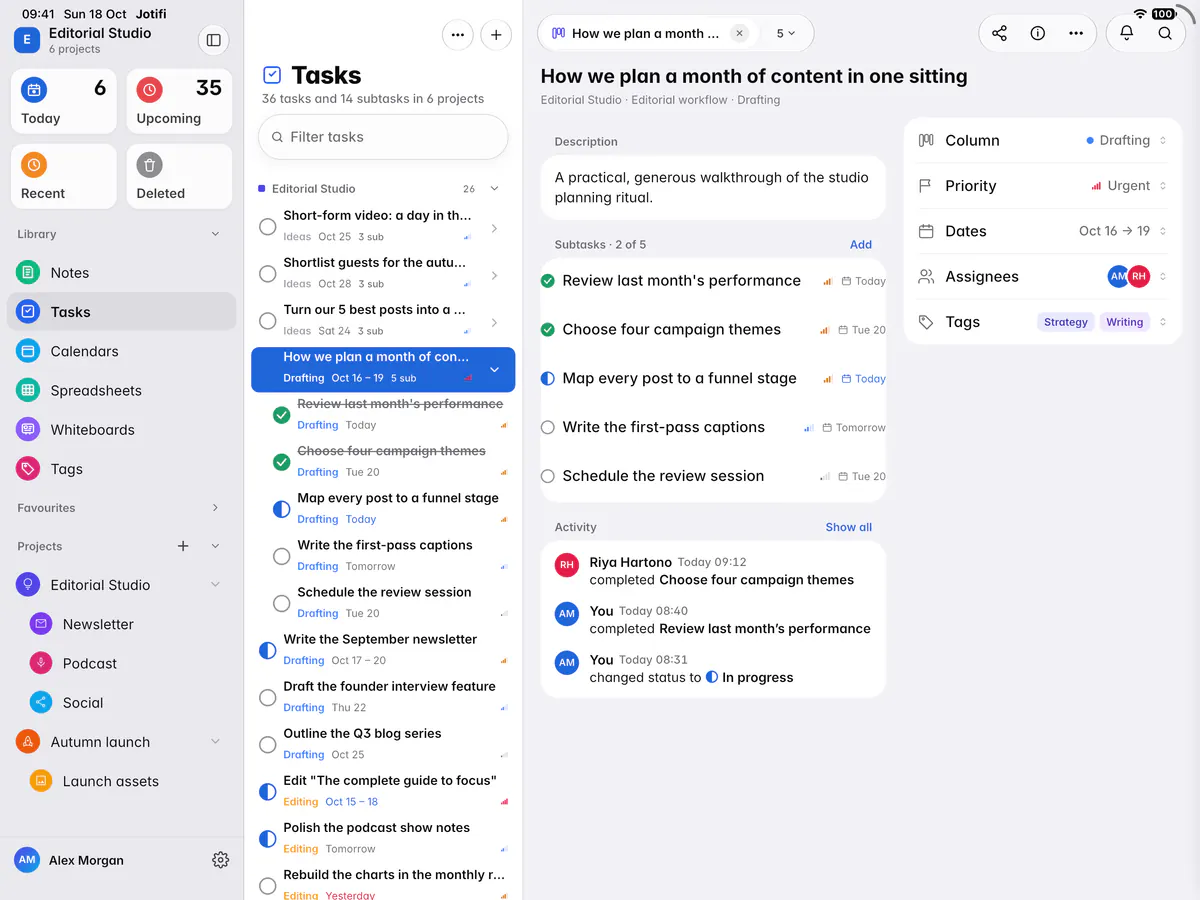The height and width of the screenshot is (900, 1200).
Task: Remove or open the Strategy tag chip
Action: tap(1066, 322)
